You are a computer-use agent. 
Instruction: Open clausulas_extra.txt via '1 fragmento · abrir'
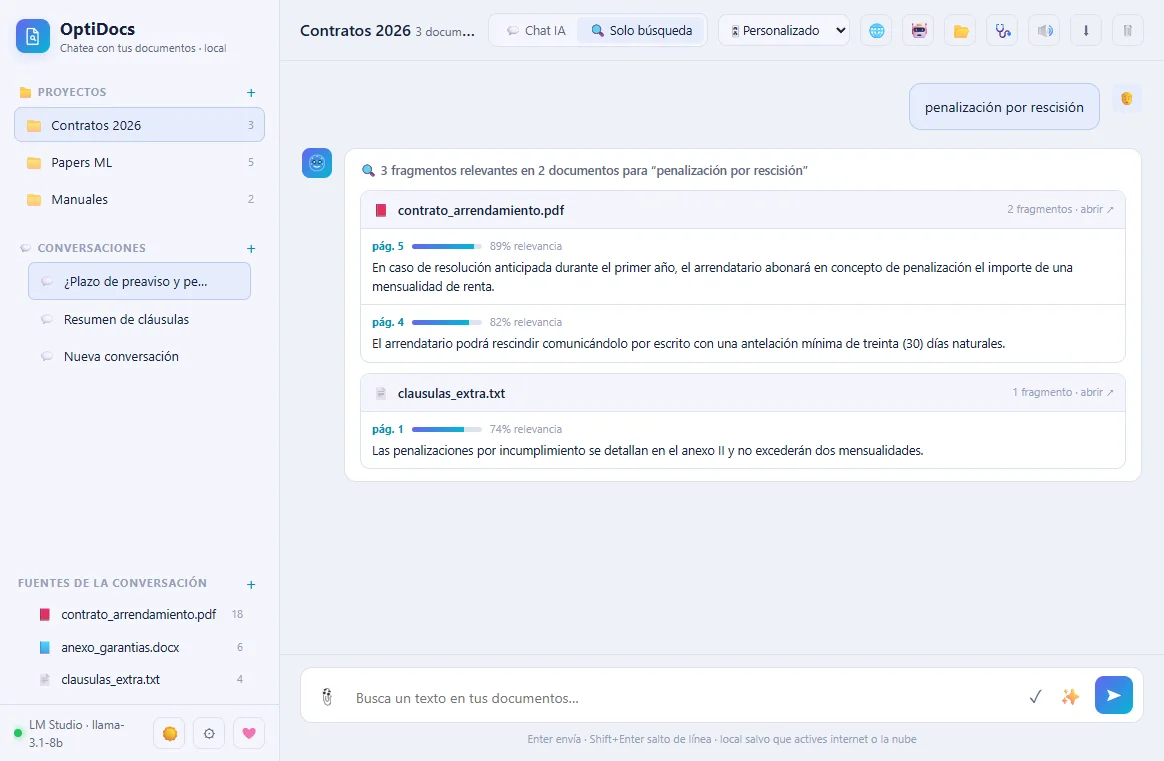tap(1063, 392)
